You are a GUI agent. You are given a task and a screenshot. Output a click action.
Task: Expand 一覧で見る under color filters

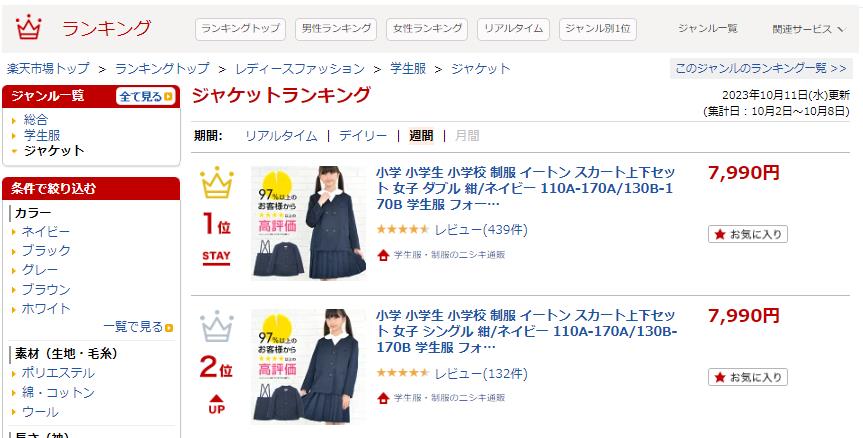138,327
